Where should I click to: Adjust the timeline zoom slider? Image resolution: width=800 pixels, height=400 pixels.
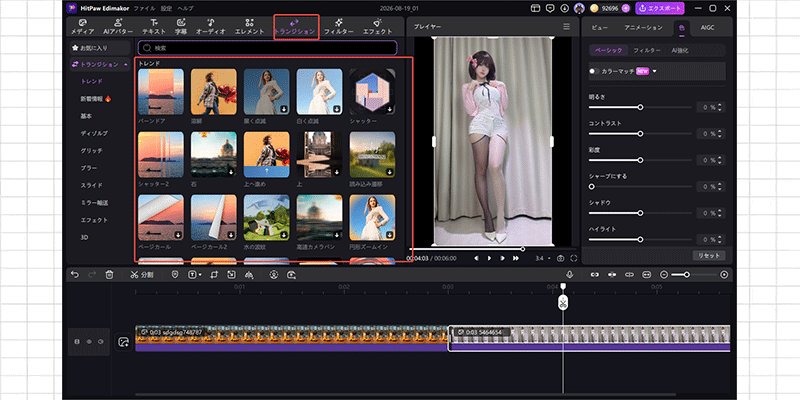(687, 274)
